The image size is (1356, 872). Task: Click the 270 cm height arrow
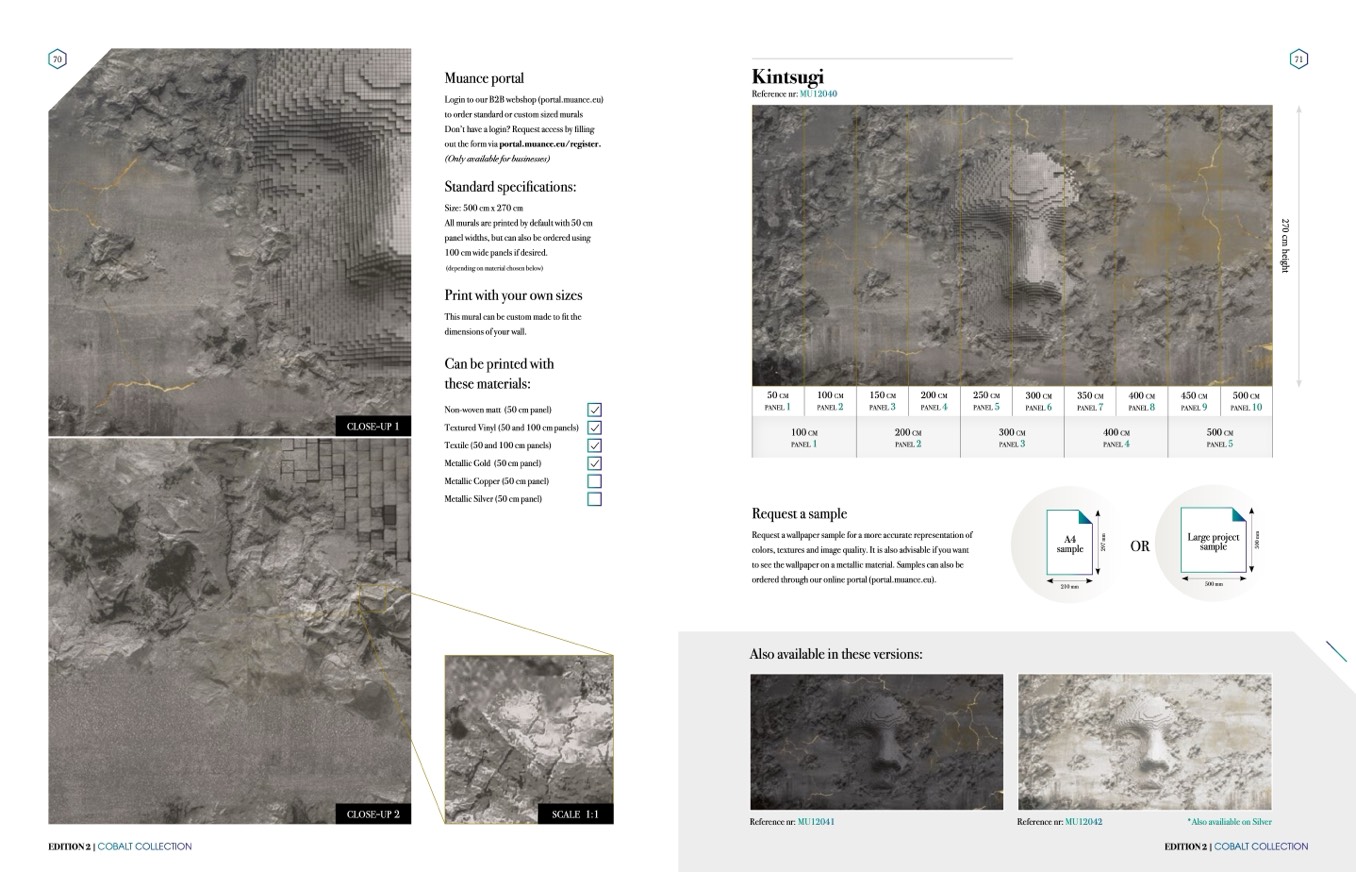(1298, 245)
